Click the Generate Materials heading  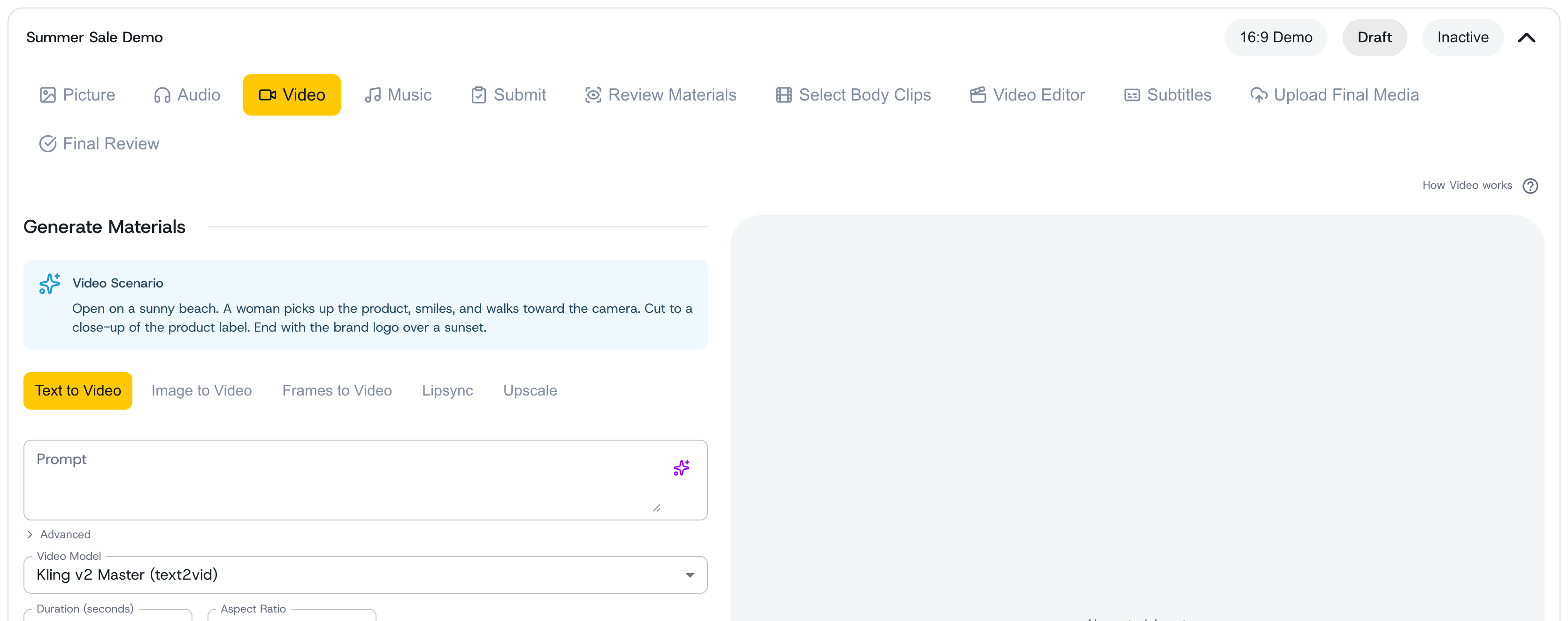tap(104, 227)
